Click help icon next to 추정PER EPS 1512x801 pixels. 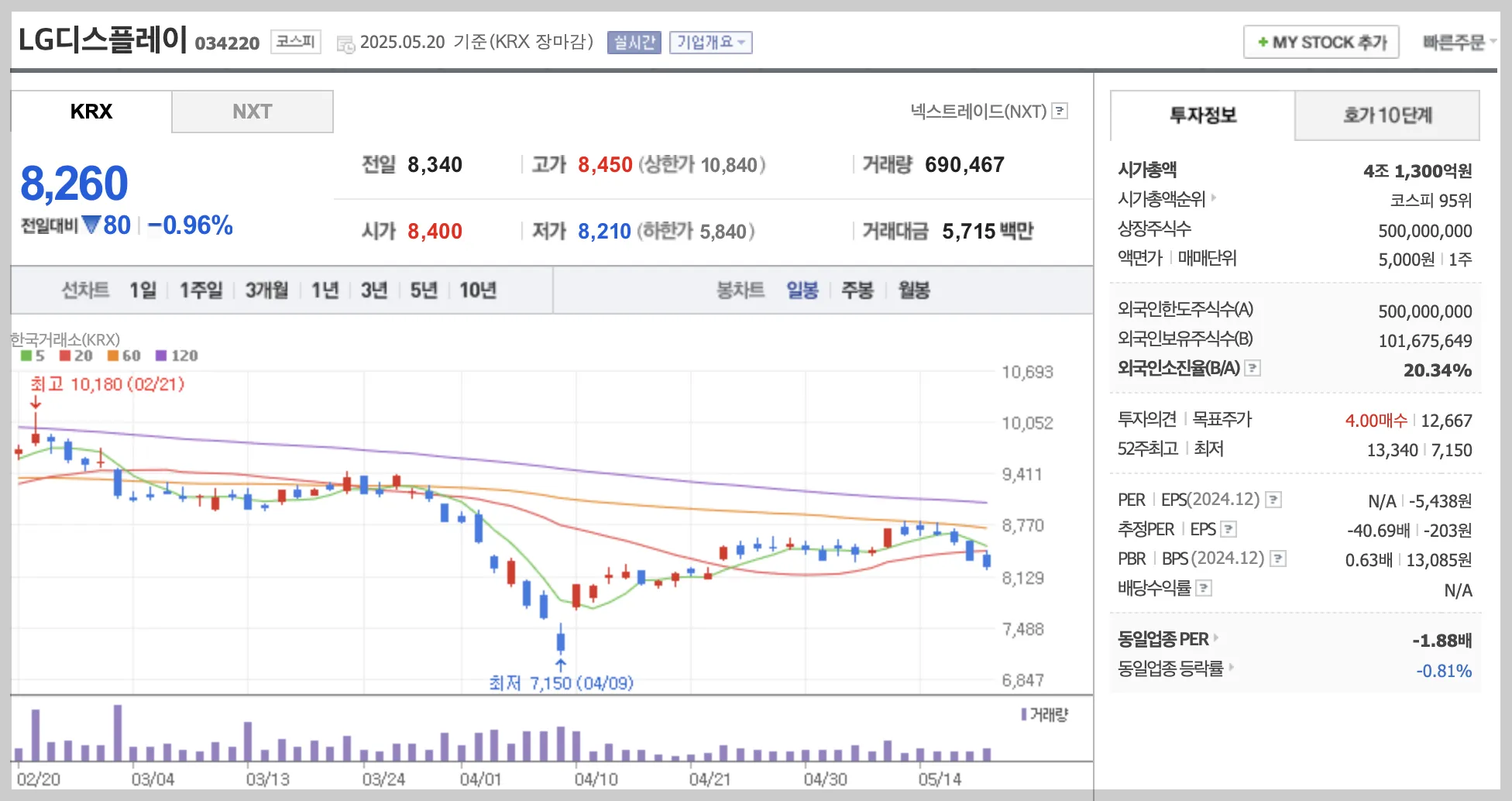pyautogui.click(x=1228, y=530)
